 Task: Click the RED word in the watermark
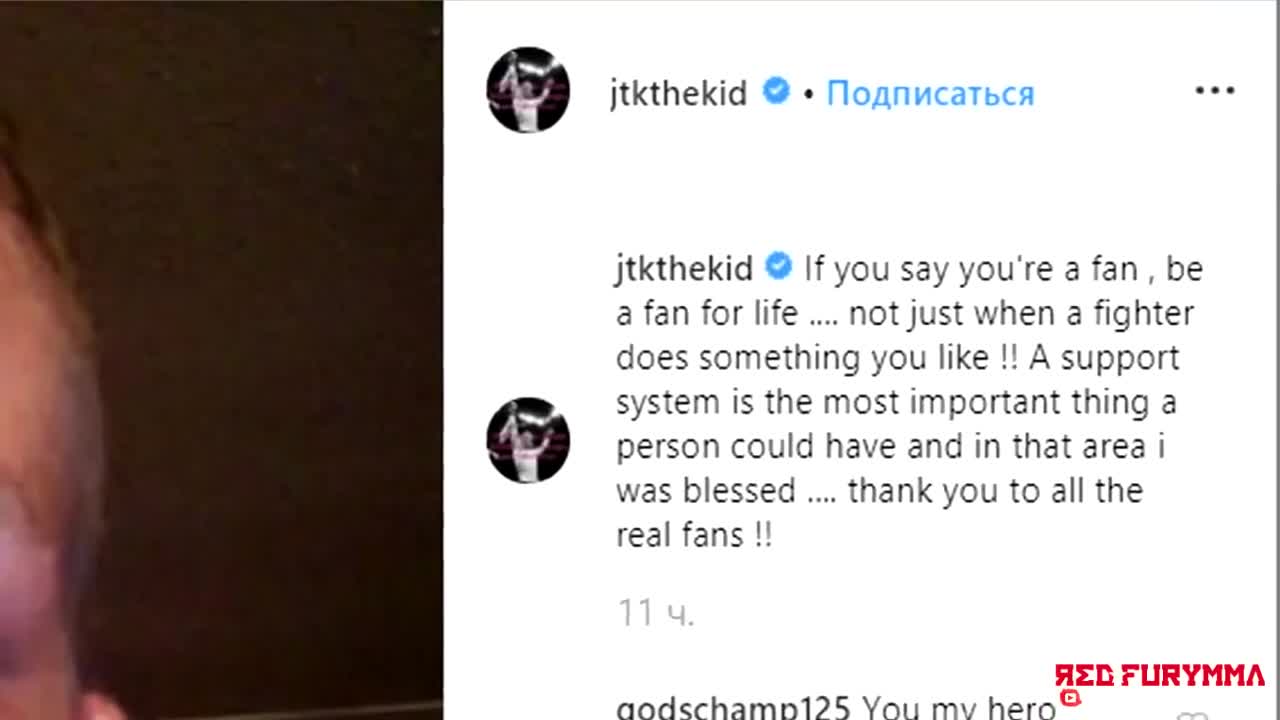[1084, 676]
